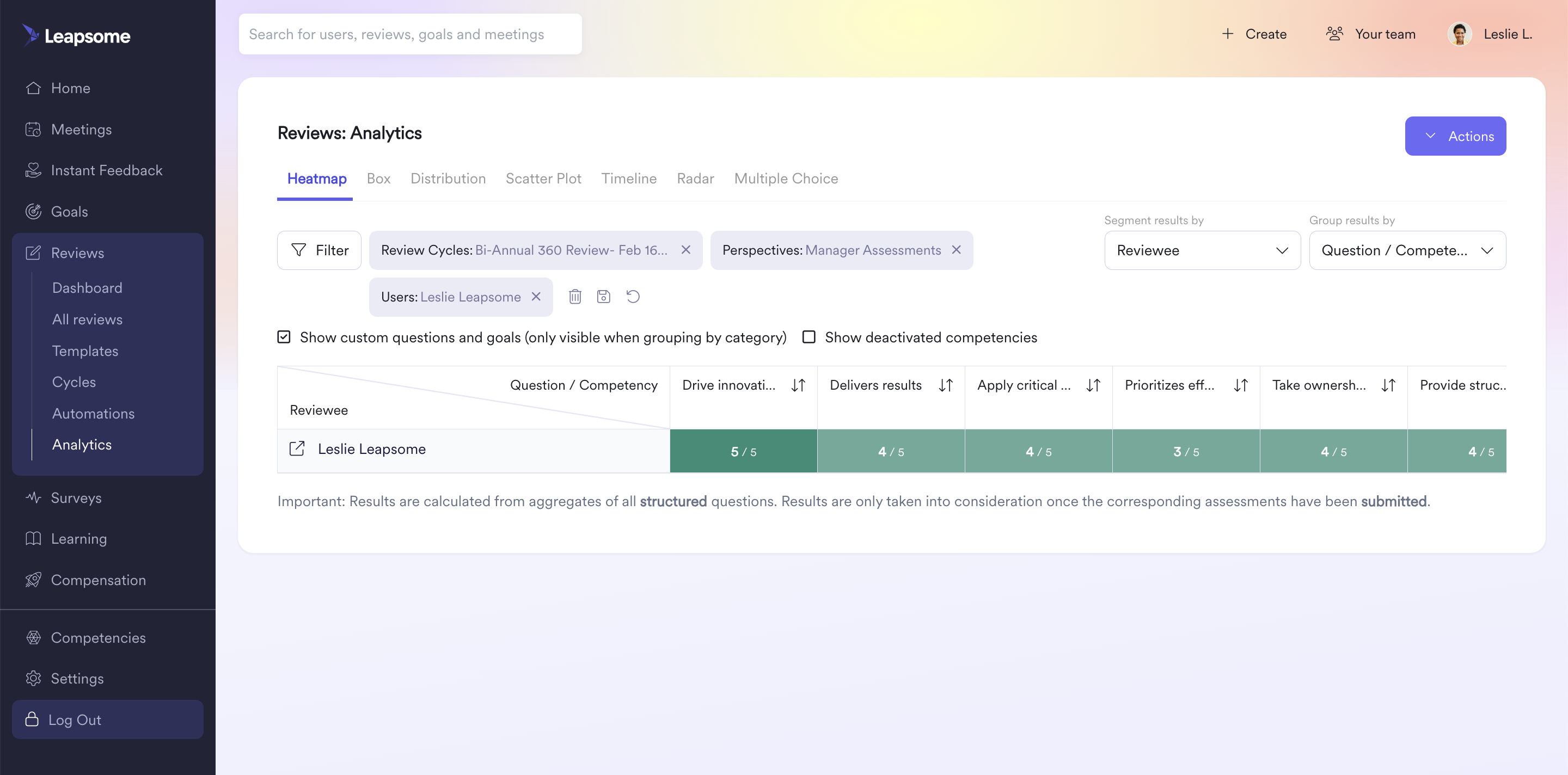The width and height of the screenshot is (1568, 775).
Task: Remove the Perspectives filter chip
Action: [x=956, y=250]
